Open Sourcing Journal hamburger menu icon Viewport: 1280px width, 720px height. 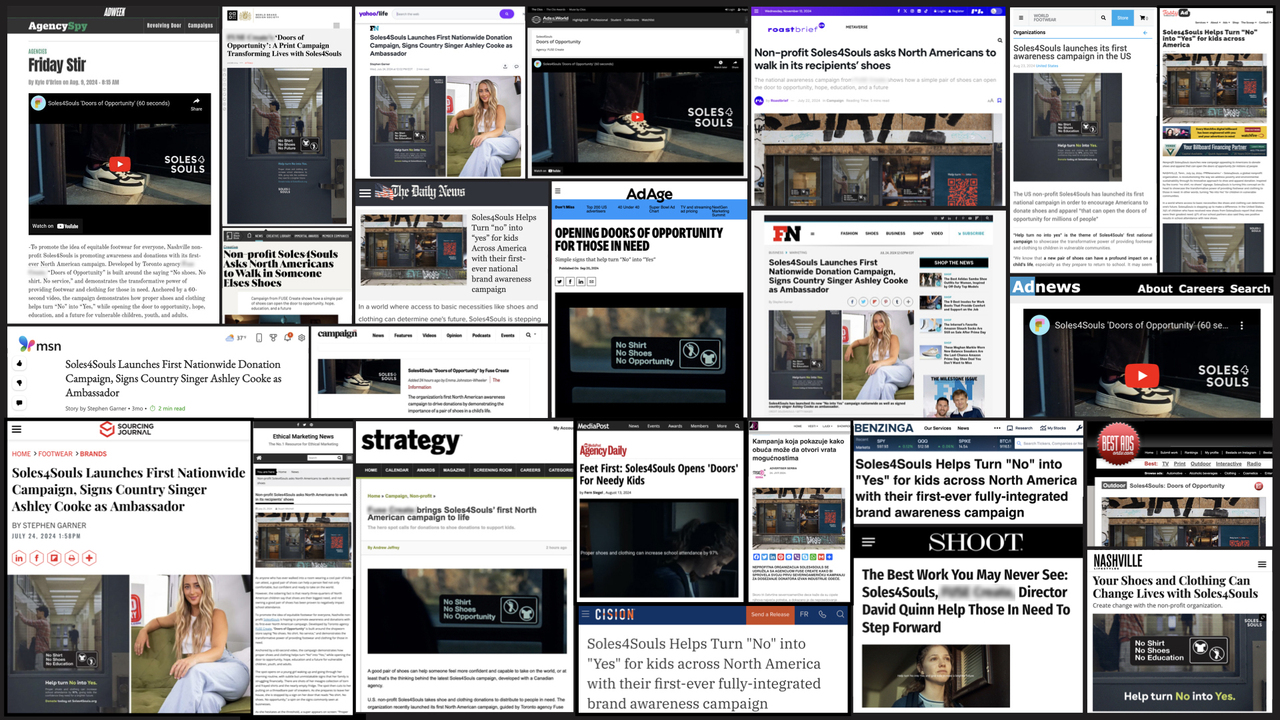tap(16, 429)
